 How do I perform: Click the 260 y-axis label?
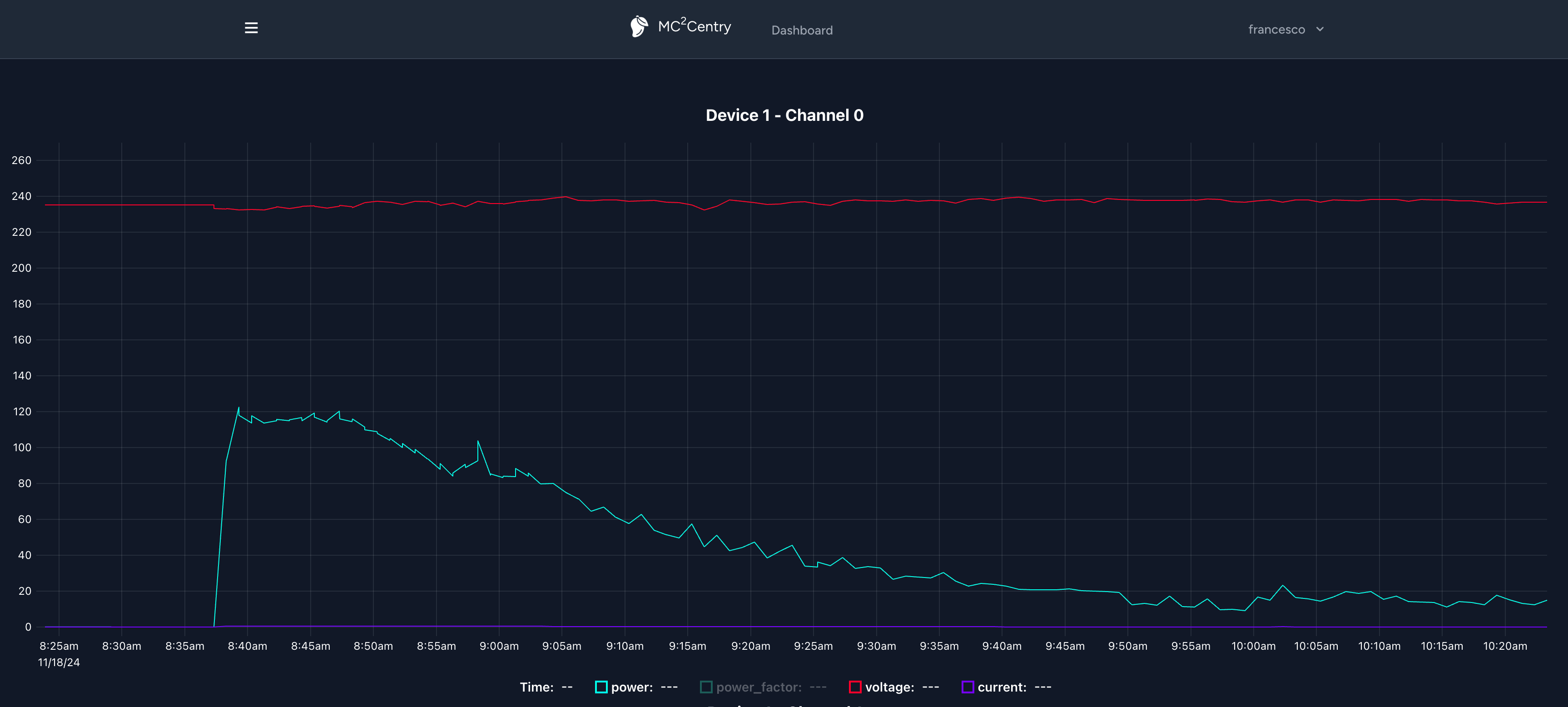click(x=21, y=160)
